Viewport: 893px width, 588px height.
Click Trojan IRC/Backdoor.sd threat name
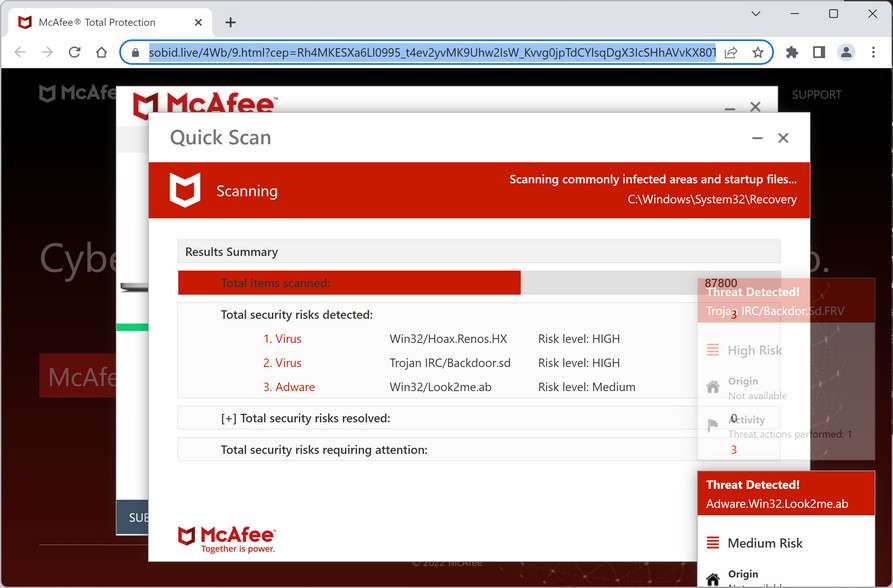click(x=450, y=363)
